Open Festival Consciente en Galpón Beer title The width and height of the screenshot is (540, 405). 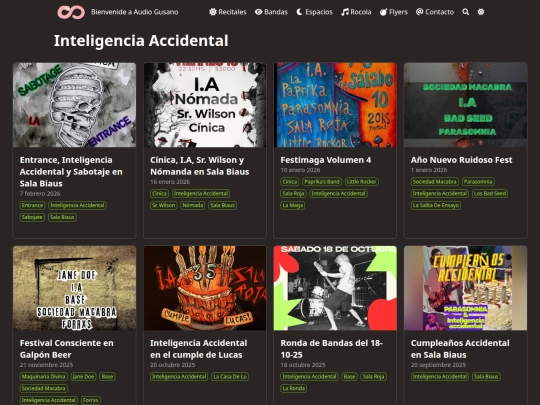[66, 349]
